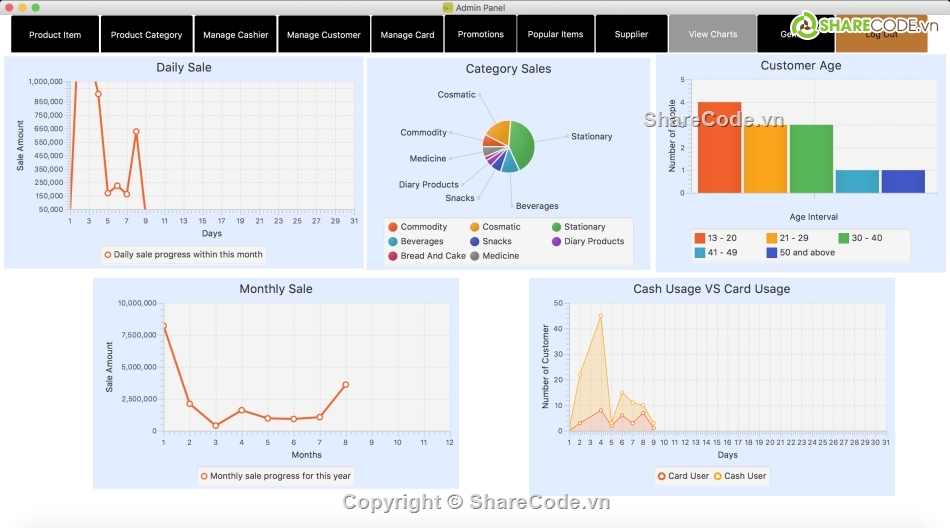Open the Product Item section
This screenshot has height=528, width=950.
55,35
